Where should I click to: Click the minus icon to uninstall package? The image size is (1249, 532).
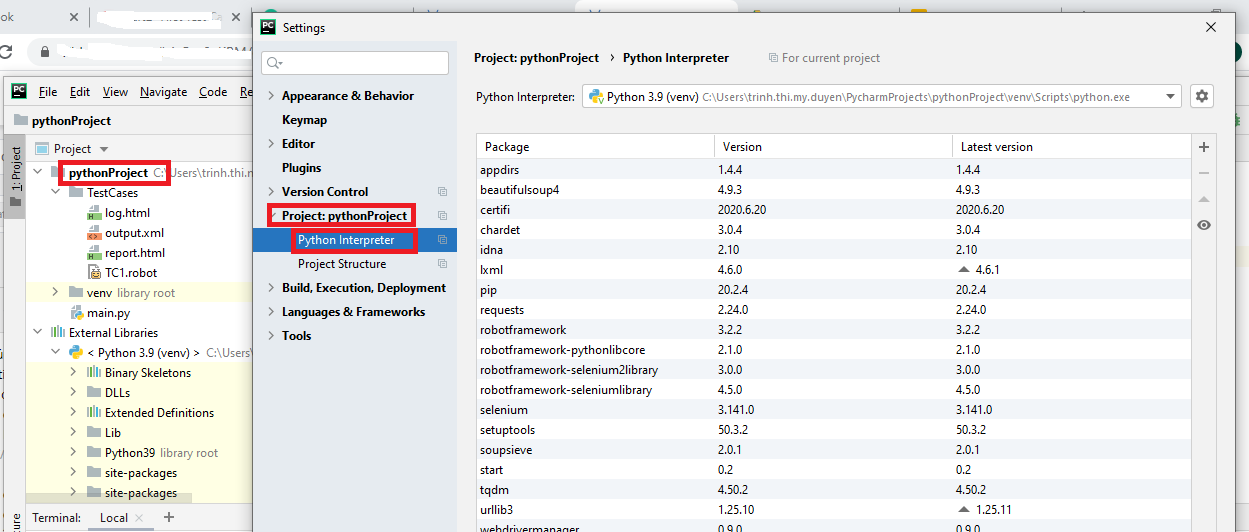1204,173
